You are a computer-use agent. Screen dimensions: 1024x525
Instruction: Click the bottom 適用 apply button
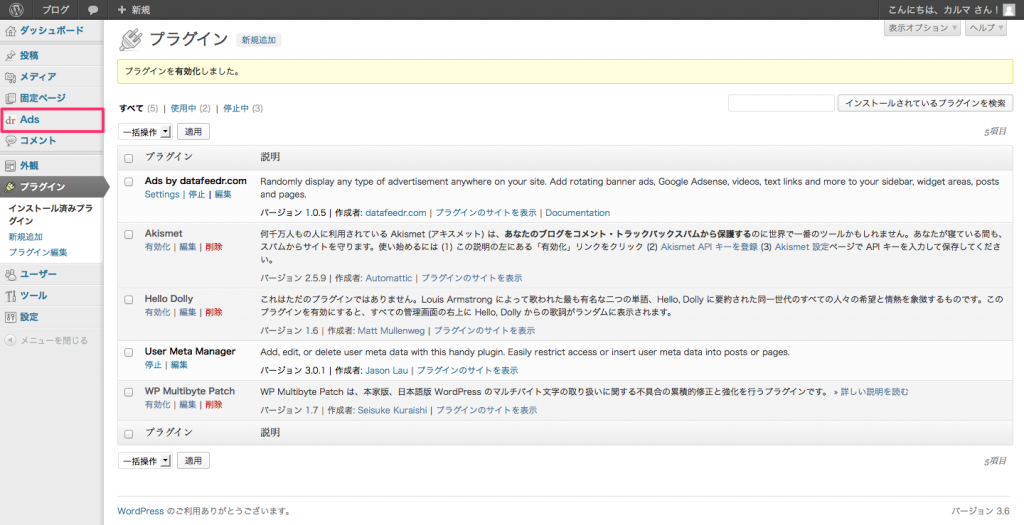[x=193, y=461]
